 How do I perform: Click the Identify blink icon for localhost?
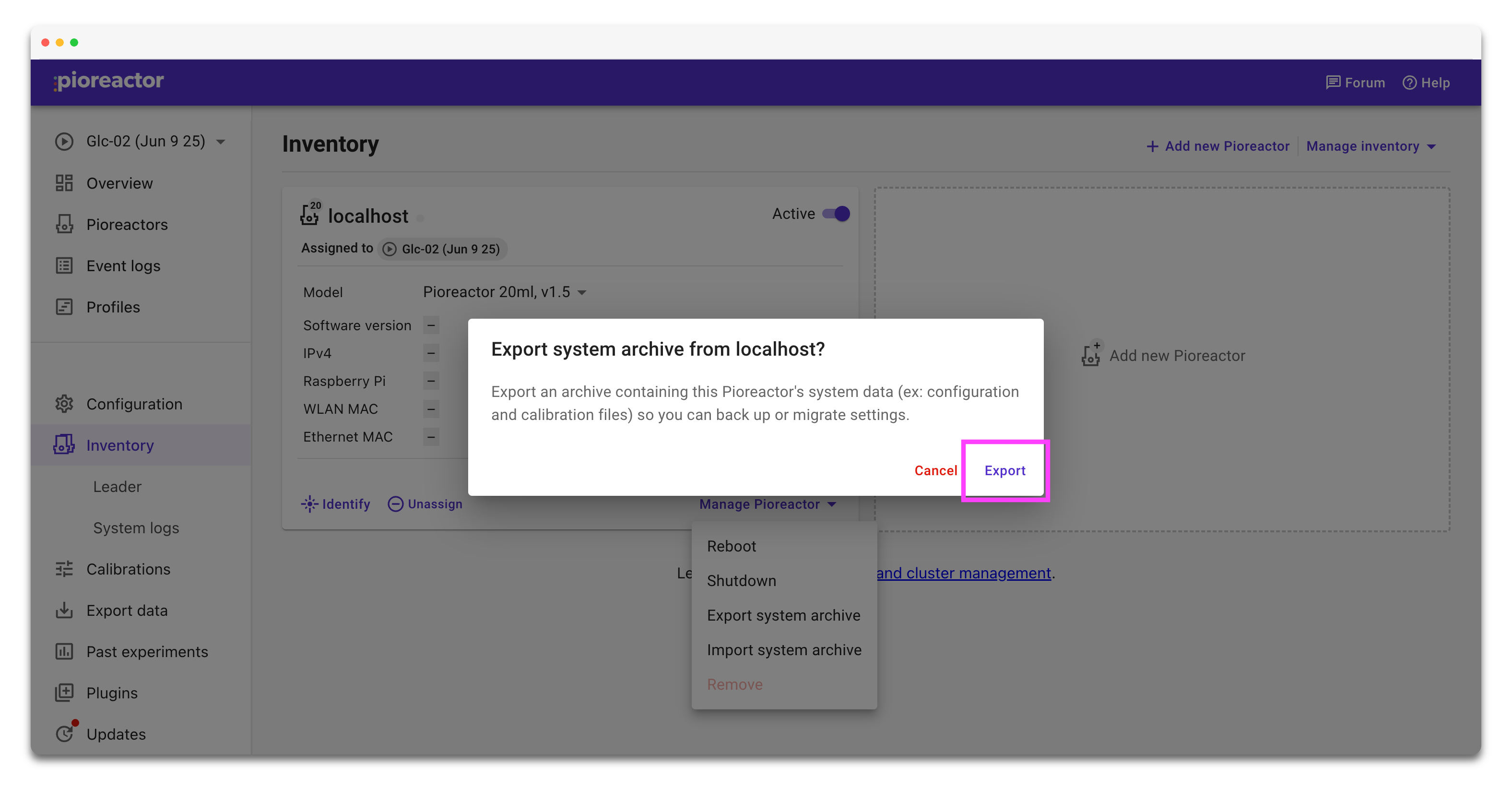[309, 504]
